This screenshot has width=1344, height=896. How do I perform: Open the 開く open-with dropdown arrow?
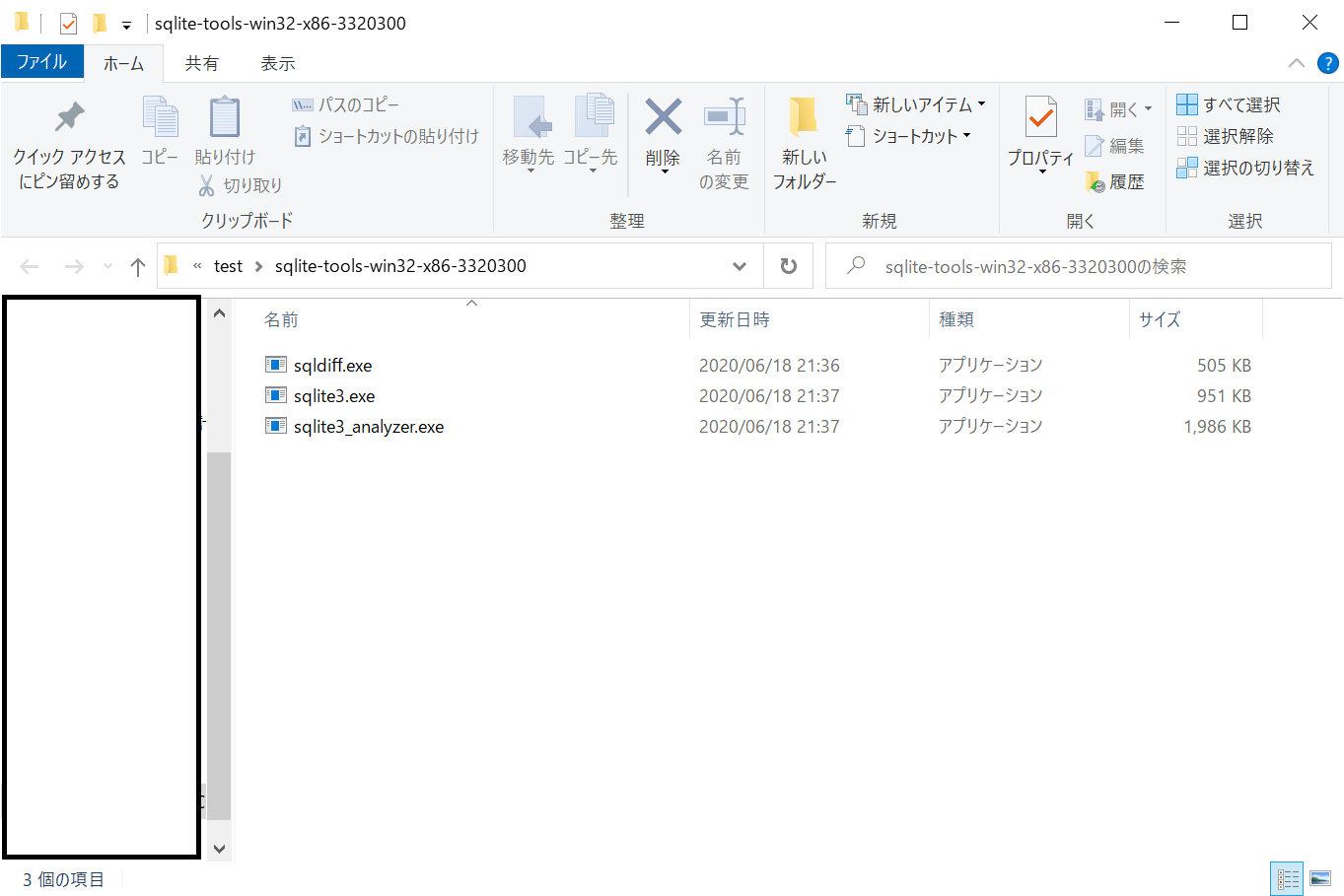[1148, 109]
